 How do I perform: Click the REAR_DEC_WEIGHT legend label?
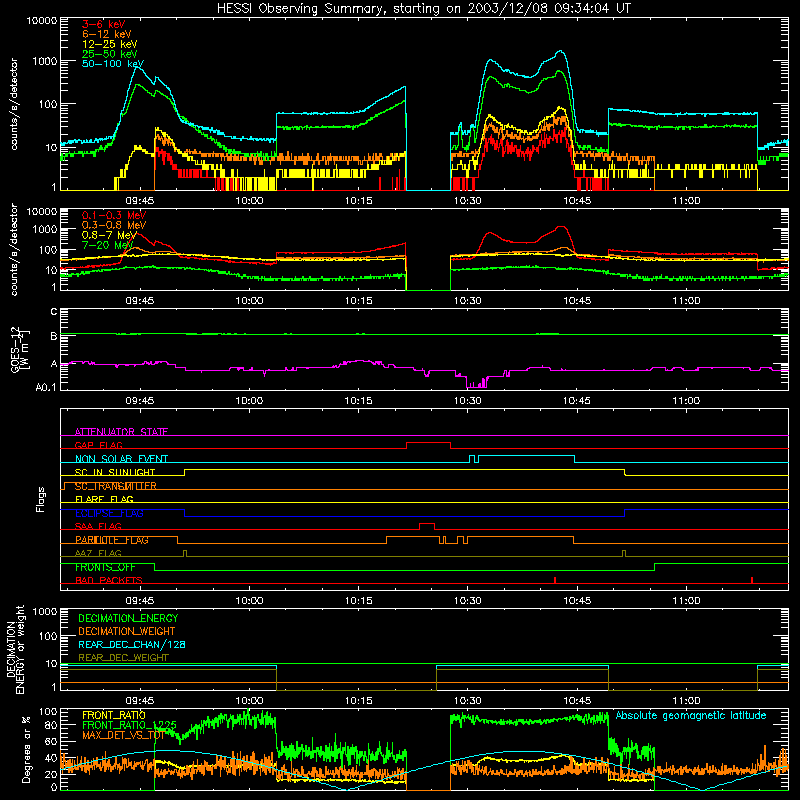pos(123,658)
